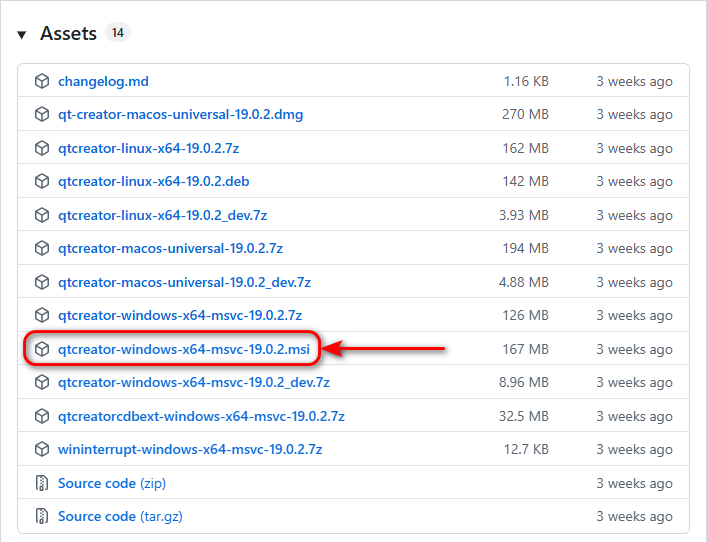707x542 pixels.
Task: Click package icon beside the .msi file
Action: 42,349
